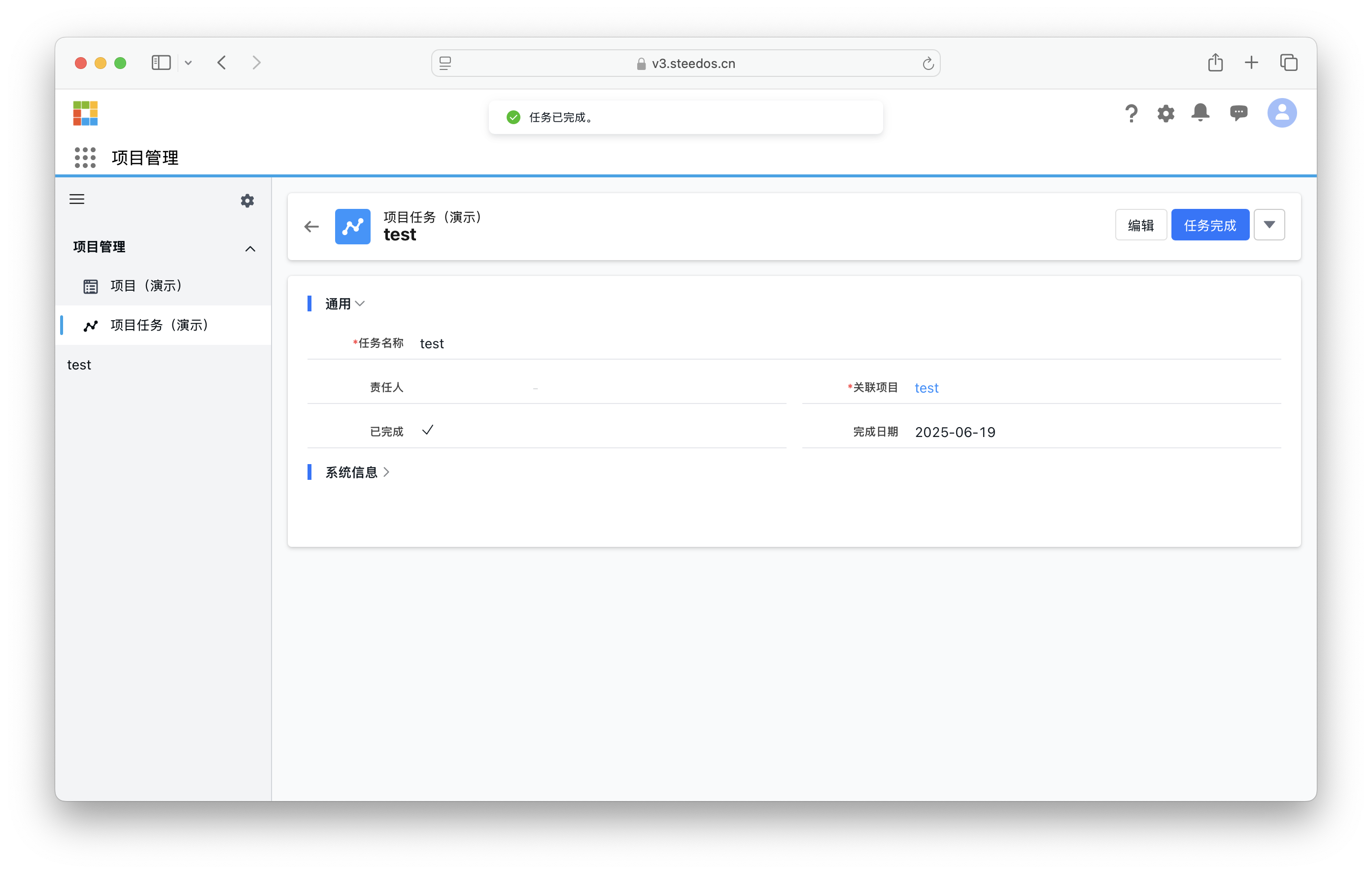Click success check icon in toast

click(513, 117)
